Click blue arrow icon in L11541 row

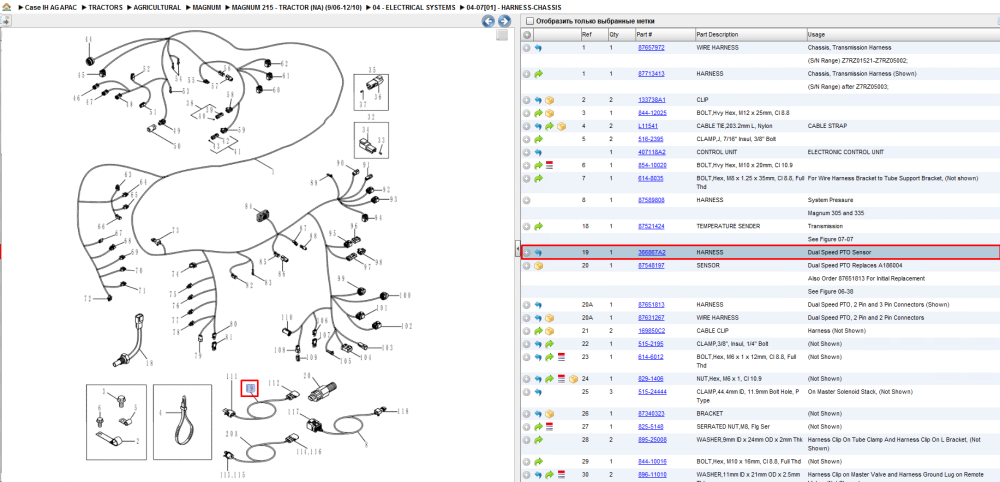pyautogui.click(x=538, y=126)
